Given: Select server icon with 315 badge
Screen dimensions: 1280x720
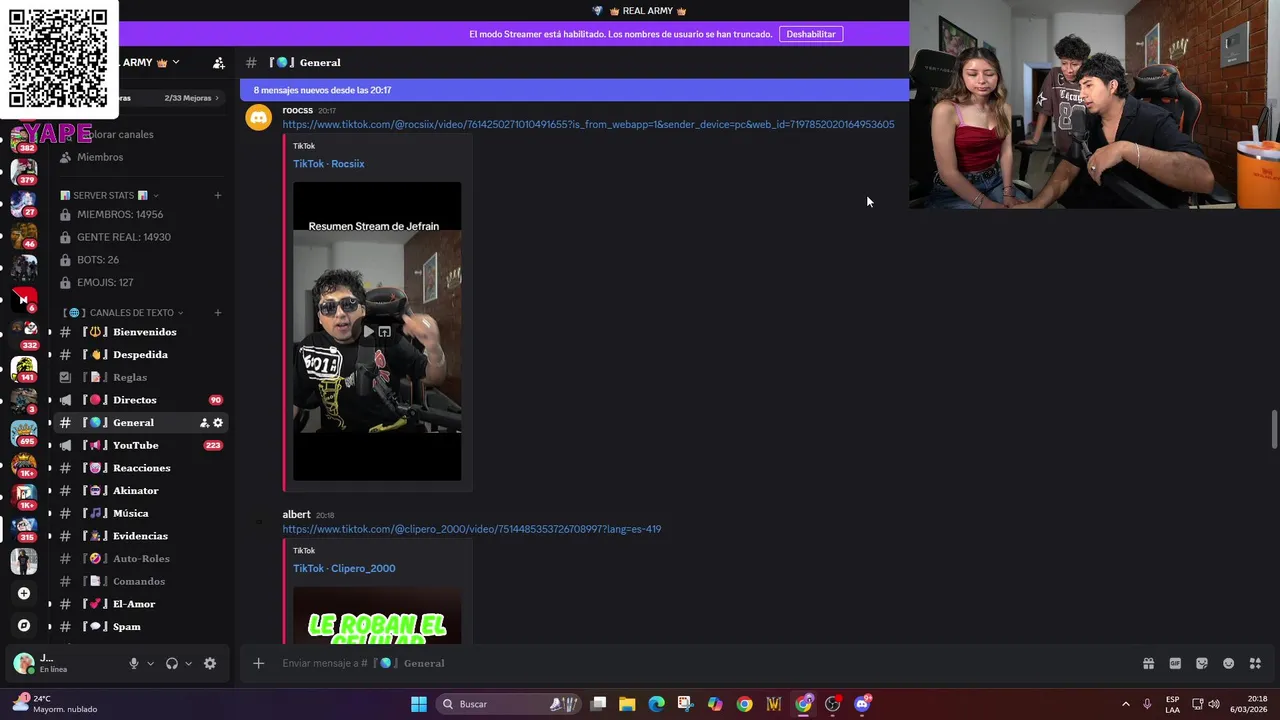Looking at the screenshot, I should 24,528.
